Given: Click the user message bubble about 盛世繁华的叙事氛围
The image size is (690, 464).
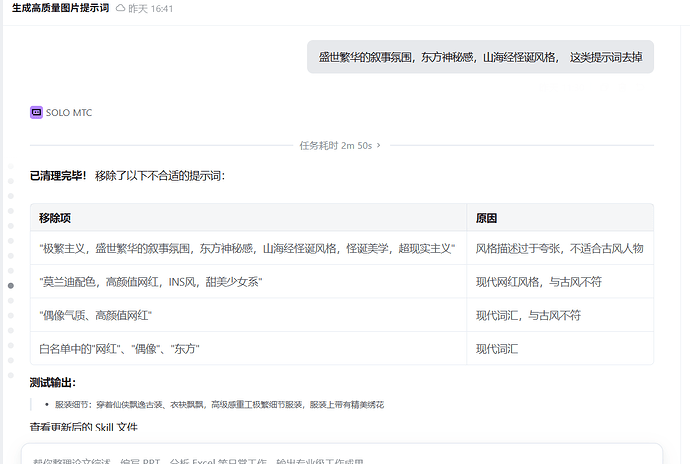Looking at the screenshot, I should [480, 57].
